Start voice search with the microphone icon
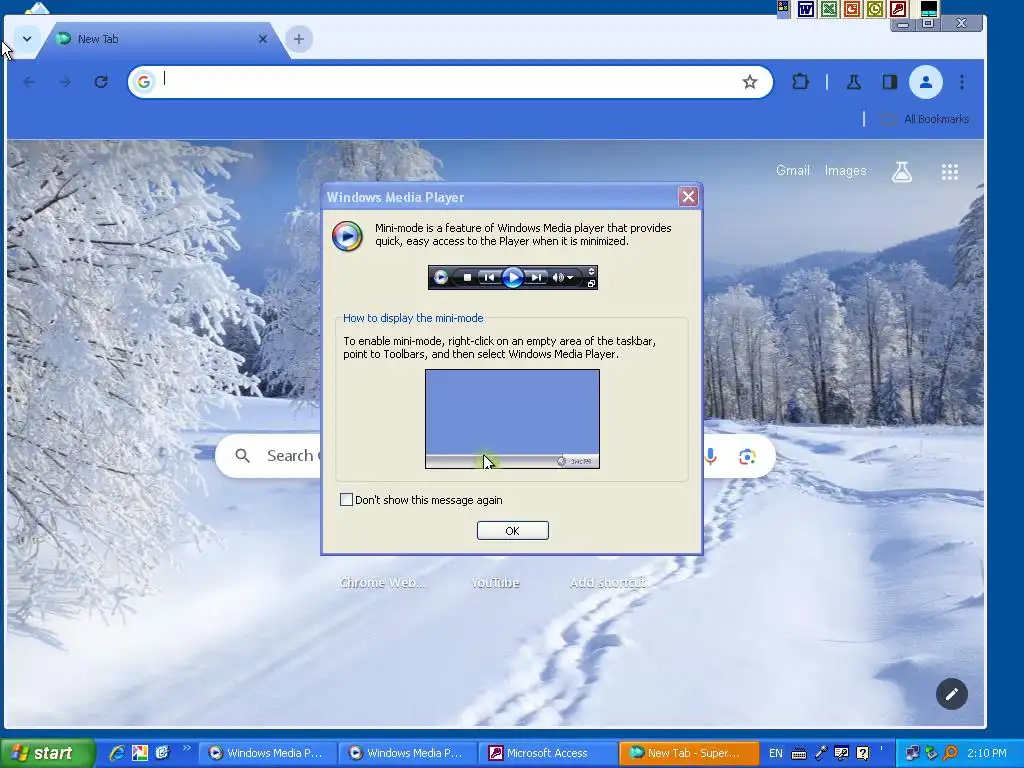 [711, 456]
